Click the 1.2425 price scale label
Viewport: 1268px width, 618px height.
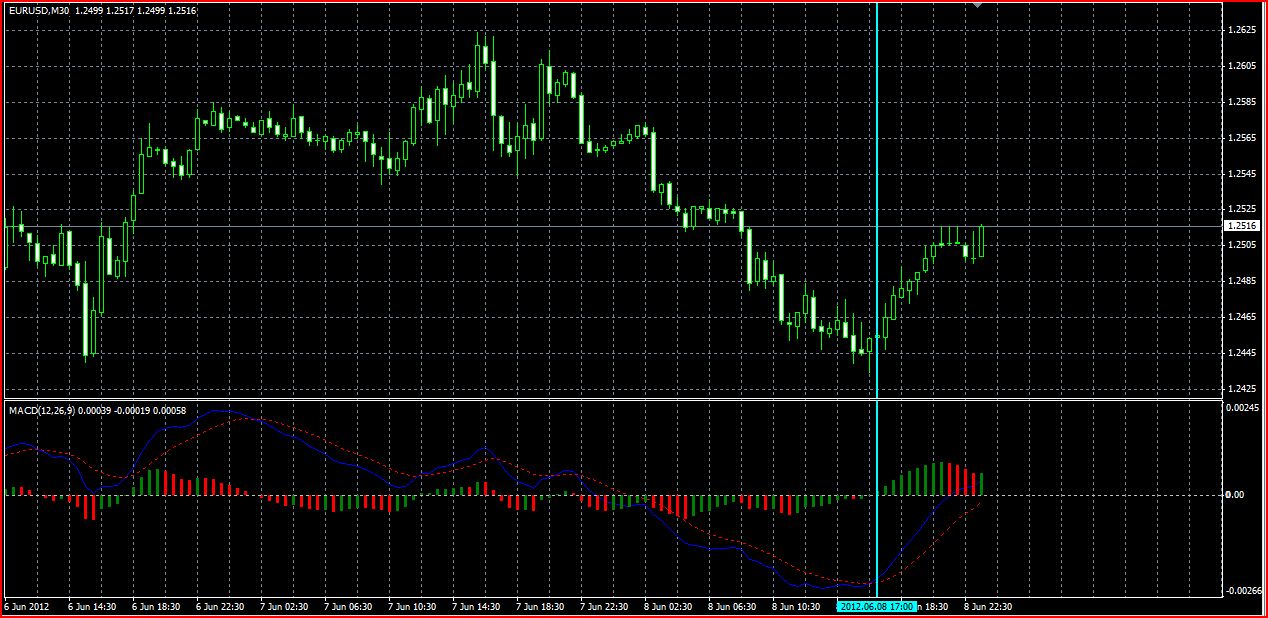1242,388
